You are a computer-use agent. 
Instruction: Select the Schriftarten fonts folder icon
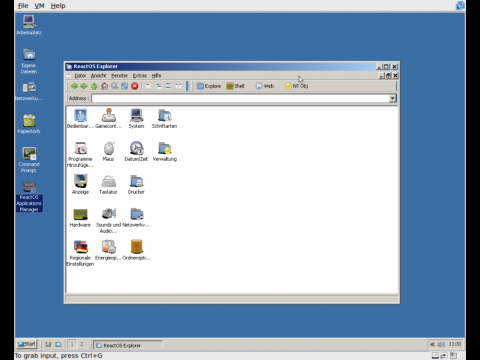pyautogui.click(x=164, y=118)
